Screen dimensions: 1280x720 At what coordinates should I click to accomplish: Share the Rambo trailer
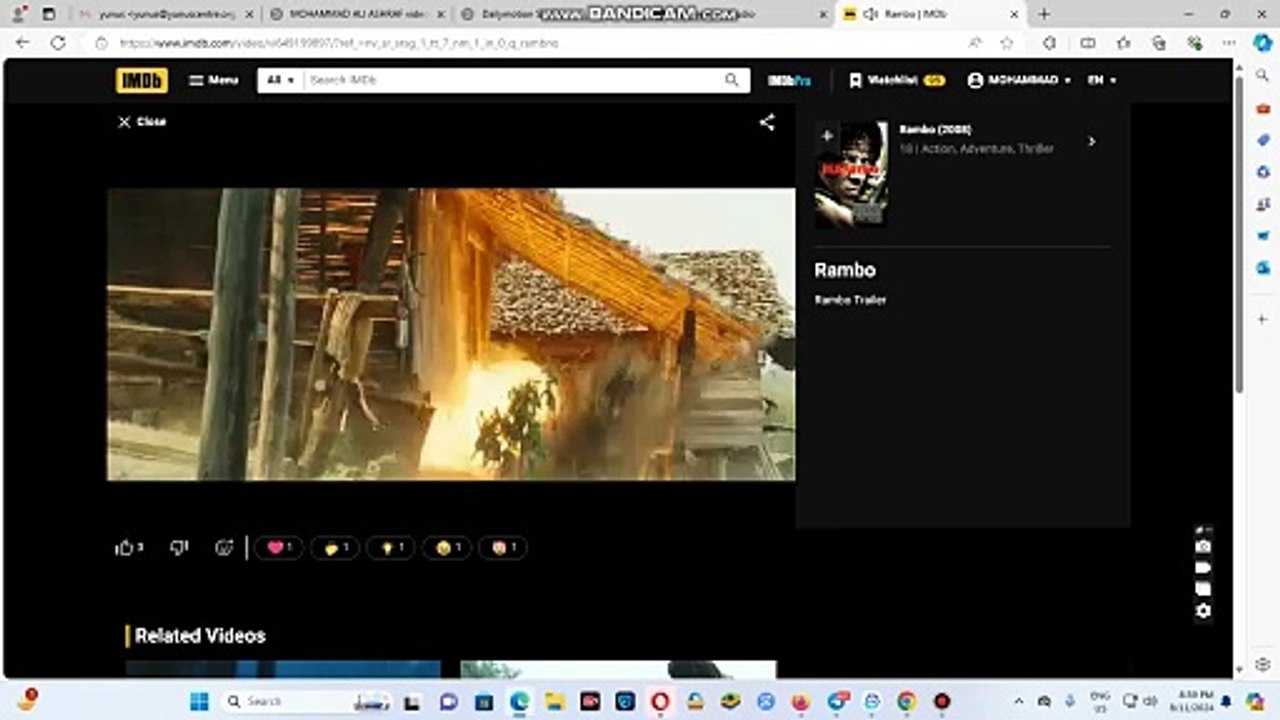click(x=767, y=122)
